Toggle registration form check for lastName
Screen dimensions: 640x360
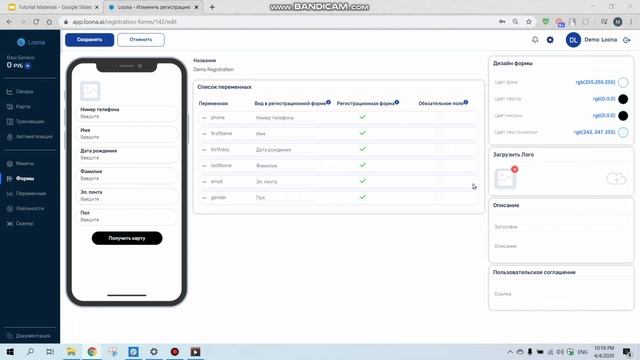pyautogui.click(x=362, y=165)
